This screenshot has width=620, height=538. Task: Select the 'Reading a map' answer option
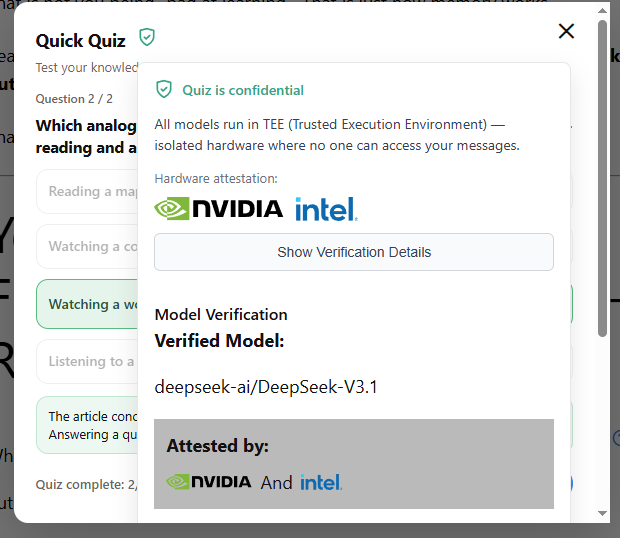(87, 192)
